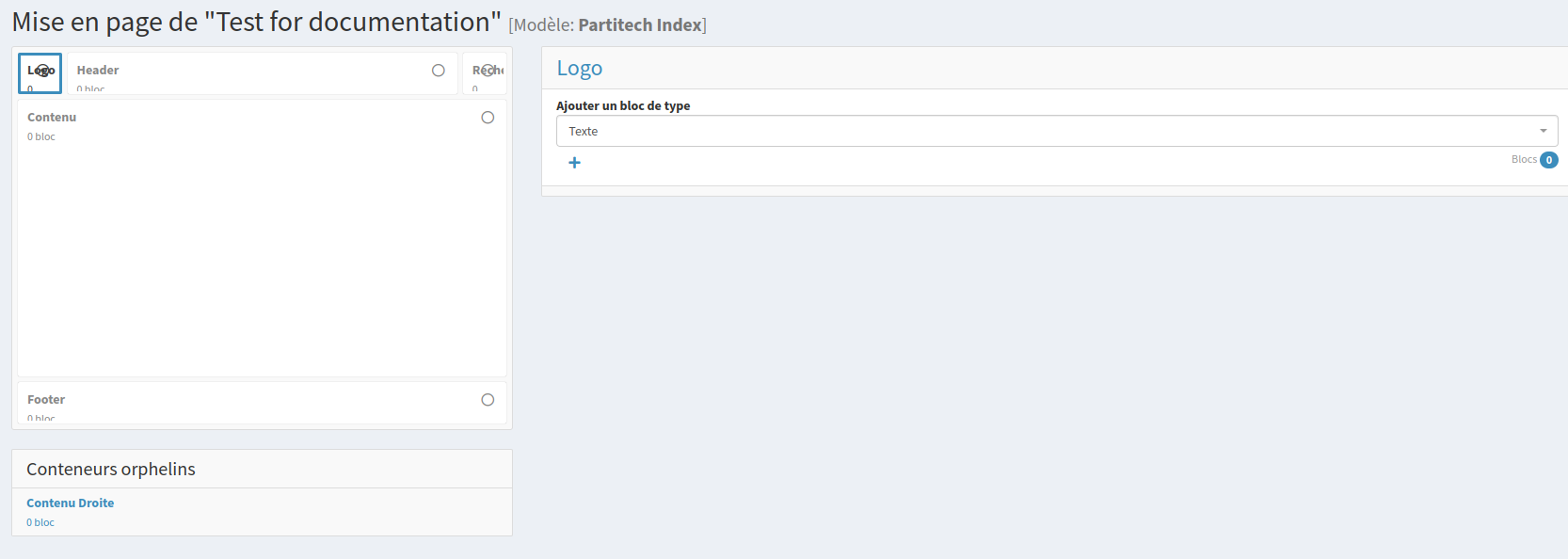Open the Contenu container label
This screenshot has height=559, width=1568.
pyautogui.click(x=52, y=118)
